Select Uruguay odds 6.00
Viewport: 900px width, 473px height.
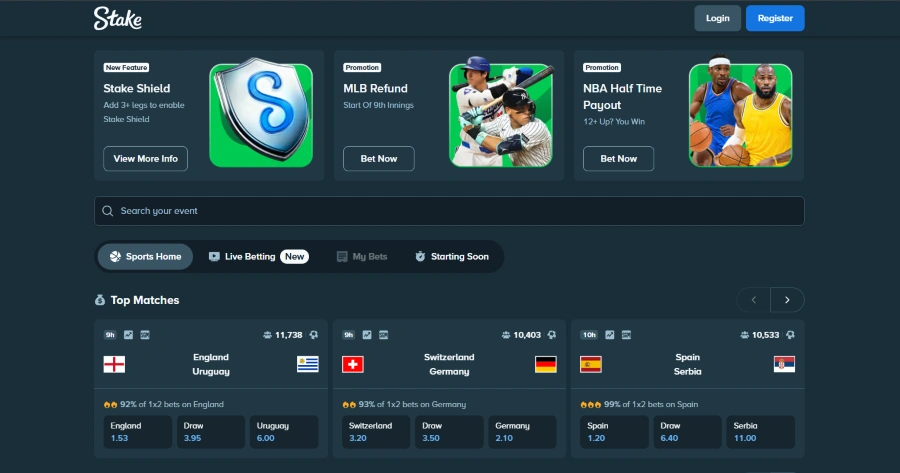(x=284, y=432)
